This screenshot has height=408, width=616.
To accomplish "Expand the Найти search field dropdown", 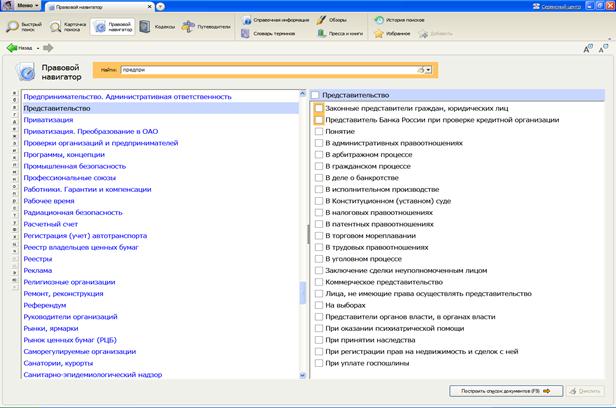I will coord(429,70).
